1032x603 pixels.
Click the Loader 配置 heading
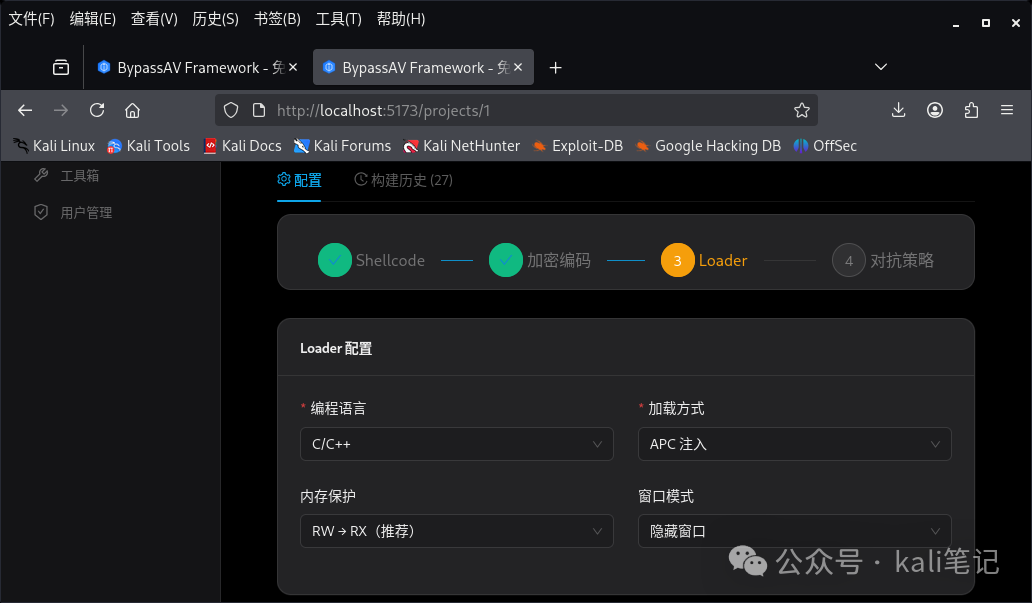(x=336, y=348)
